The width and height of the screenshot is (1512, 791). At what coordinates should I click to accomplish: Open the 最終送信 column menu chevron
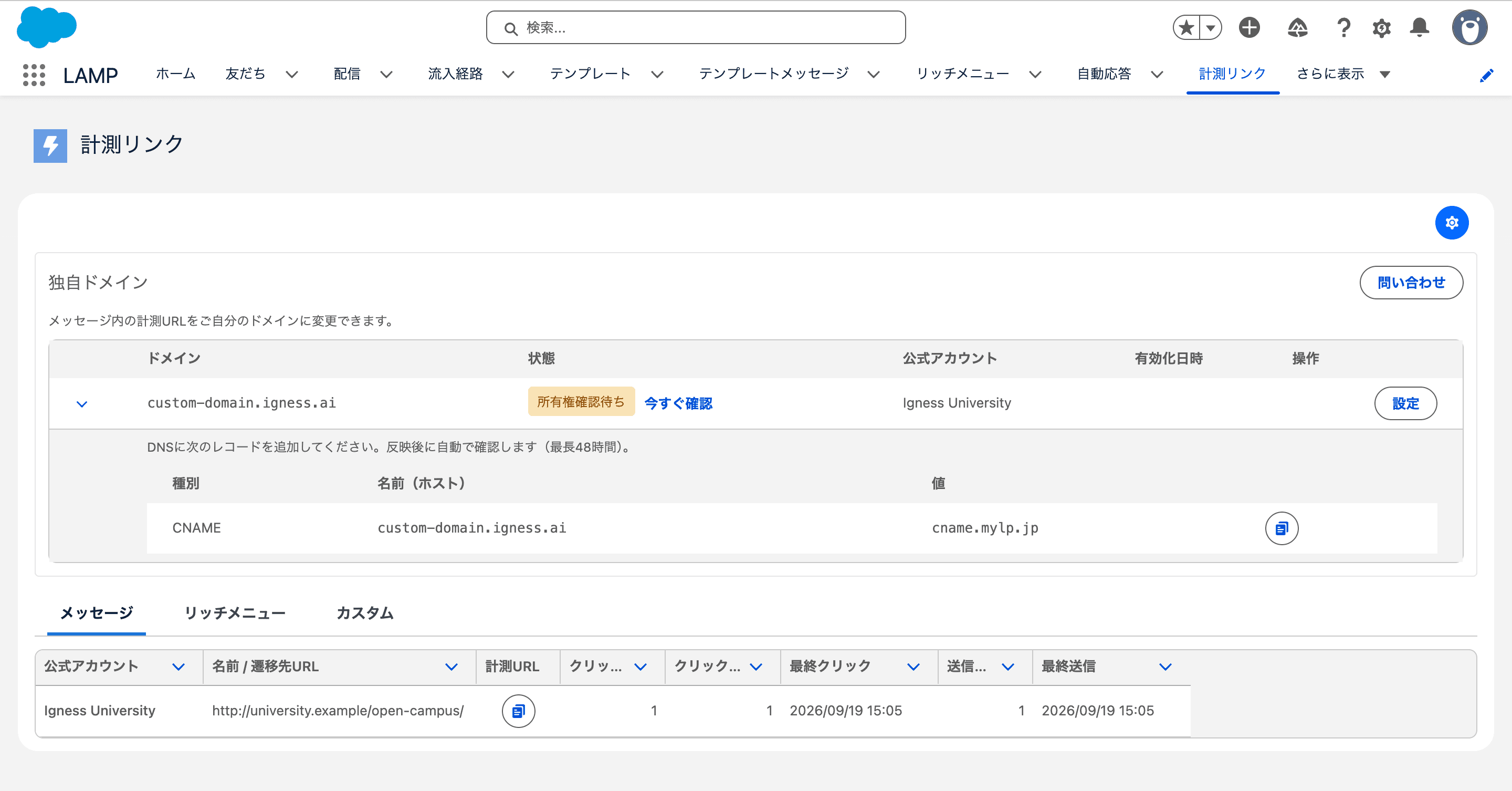coord(1165,667)
